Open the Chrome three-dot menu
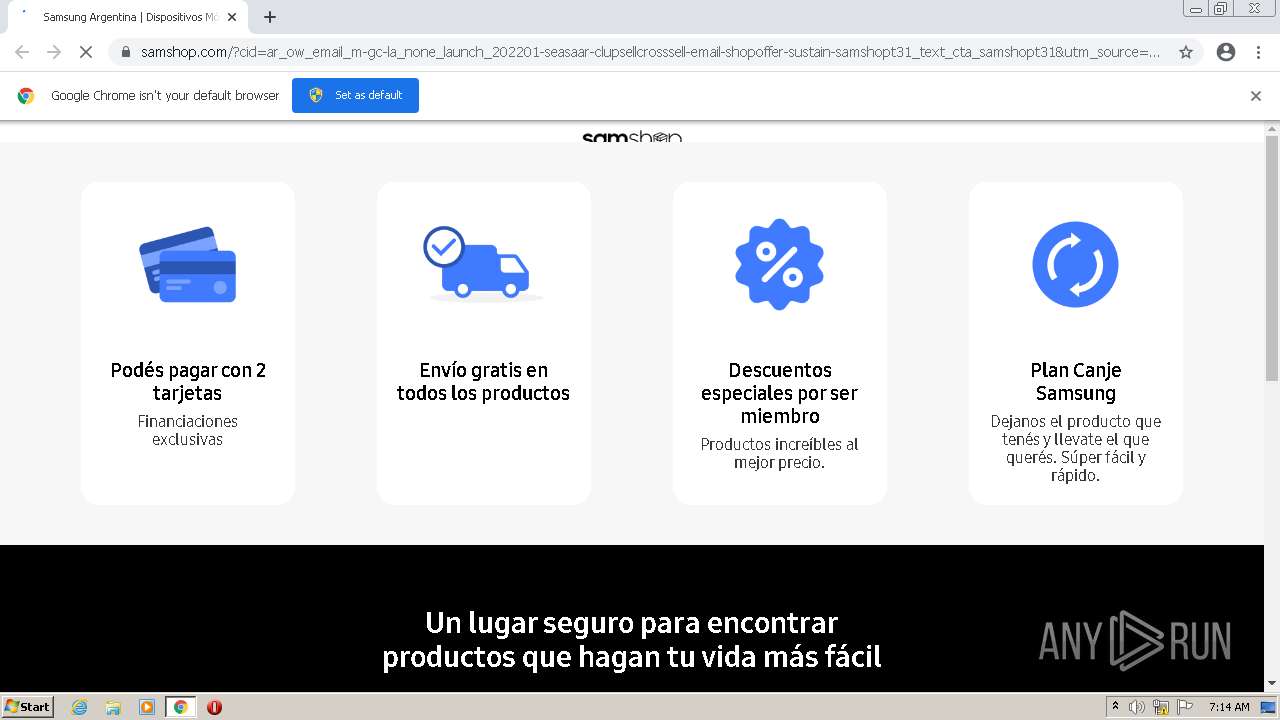The image size is (1280, 720). pyautogui.click(x=1258, y=52)
